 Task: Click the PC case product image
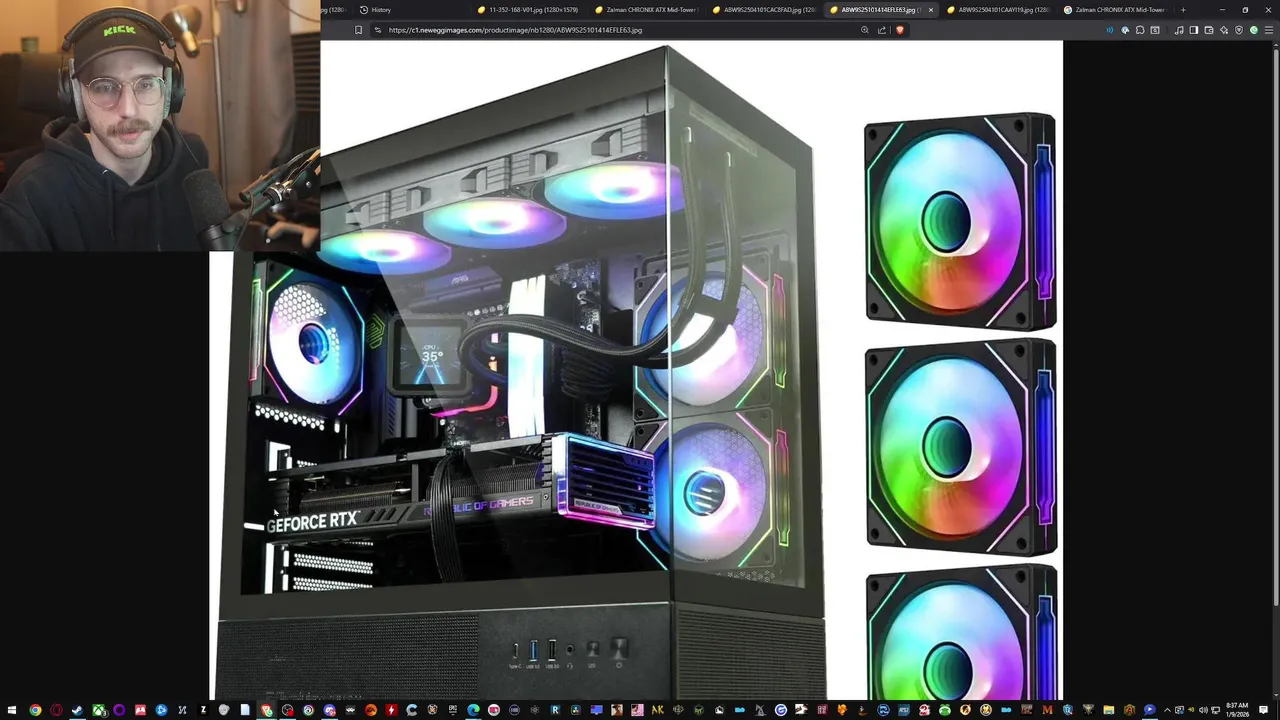tap(636, 370)
